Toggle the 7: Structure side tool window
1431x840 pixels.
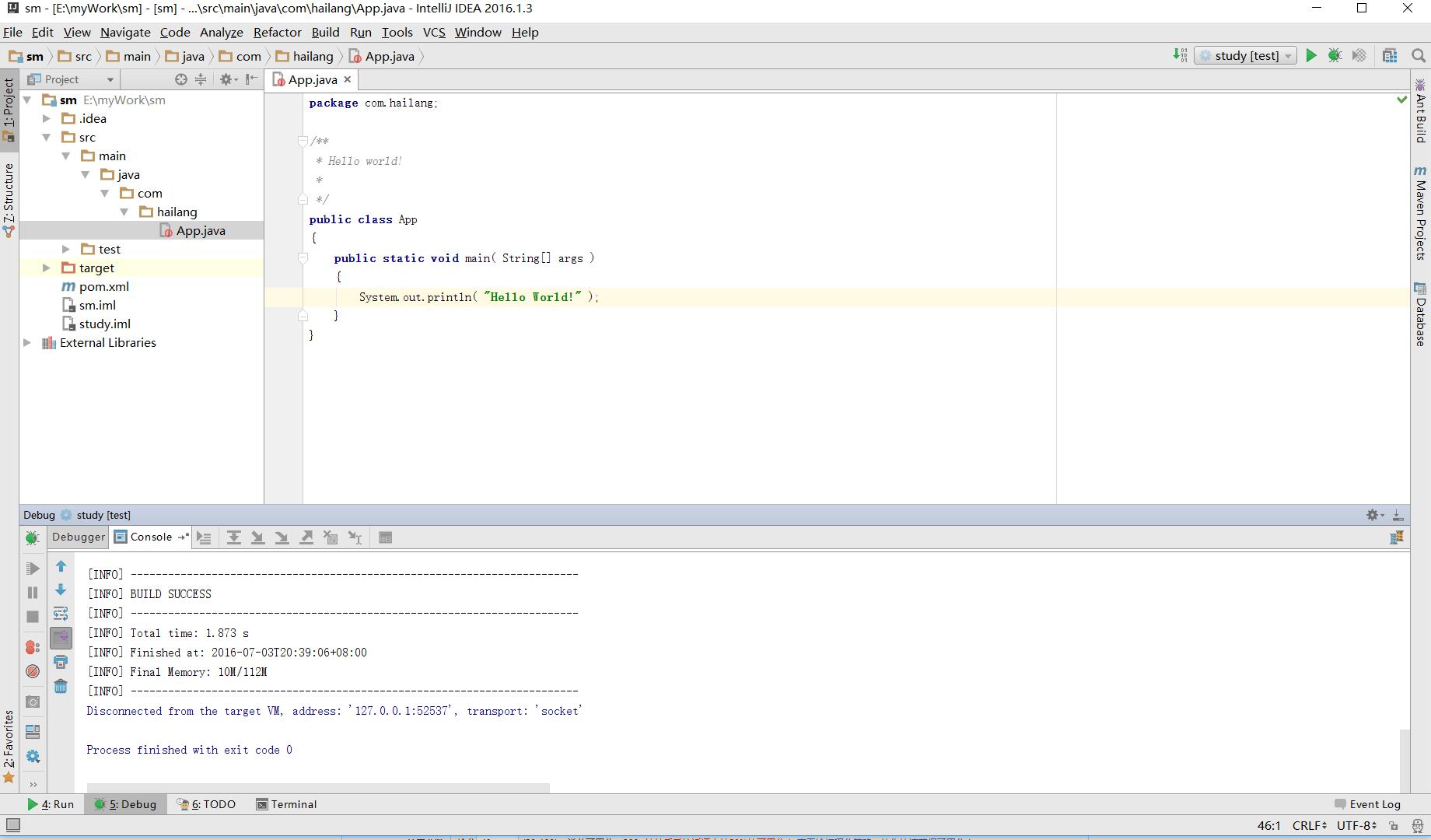coord(9,199)
